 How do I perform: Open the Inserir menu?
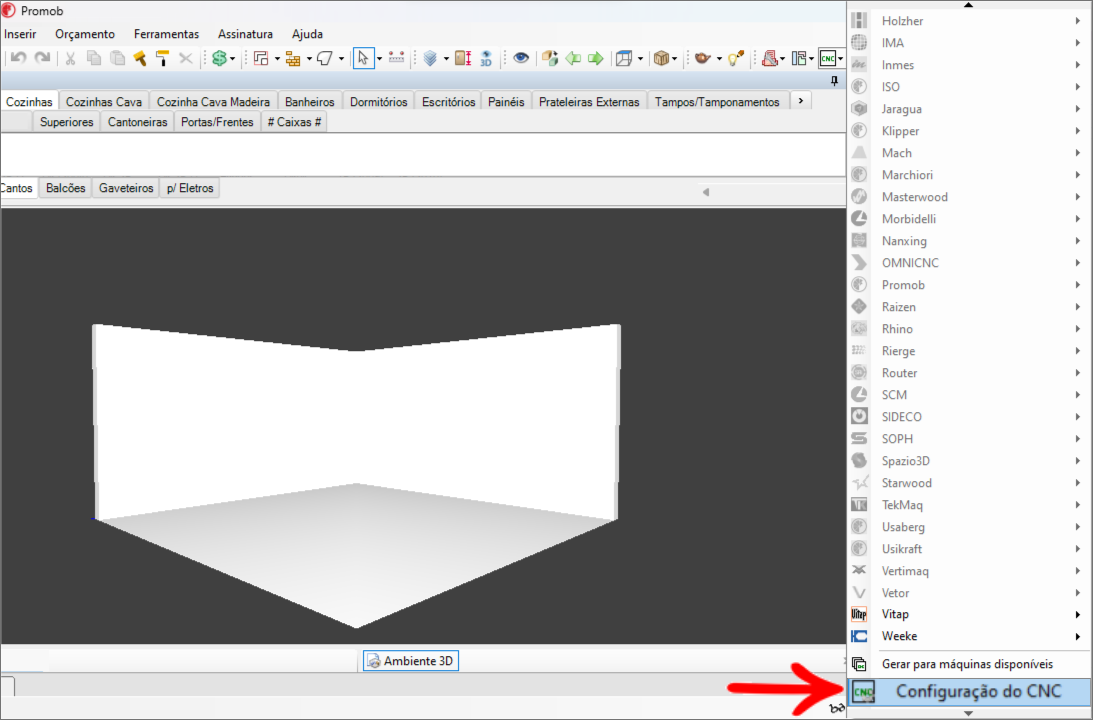tap(20, 34)
